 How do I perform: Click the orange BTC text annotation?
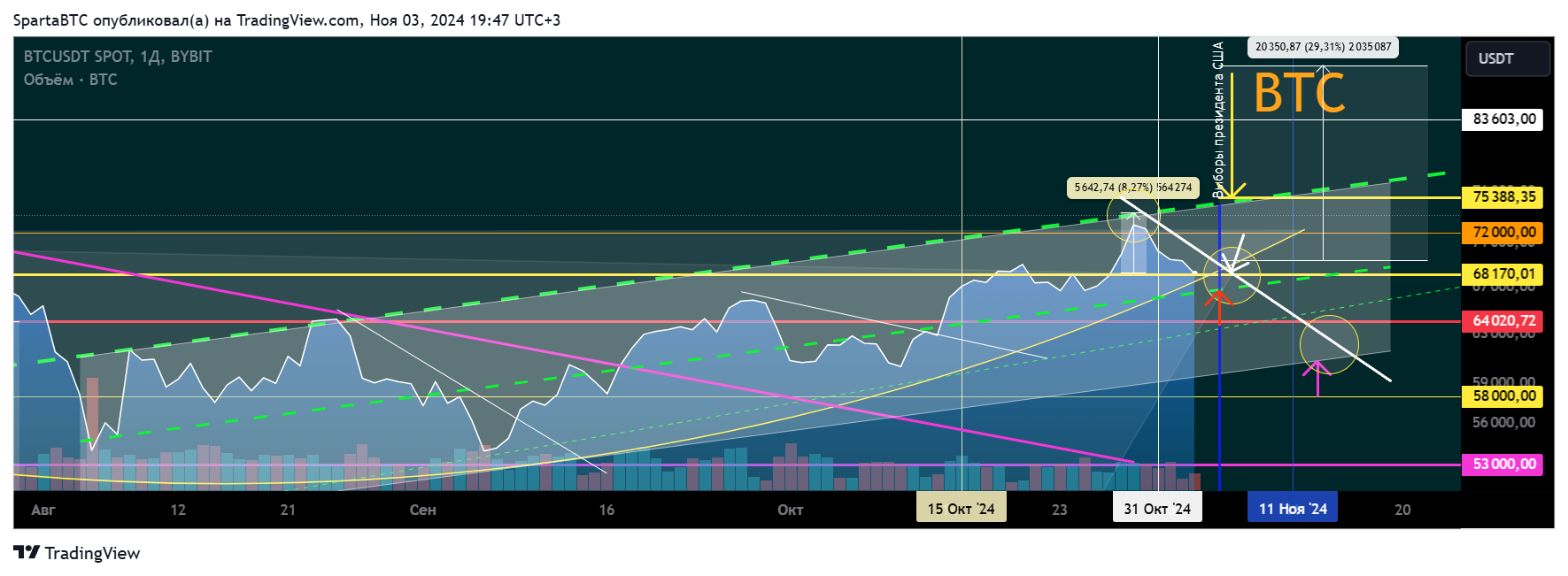[1299, 93]
